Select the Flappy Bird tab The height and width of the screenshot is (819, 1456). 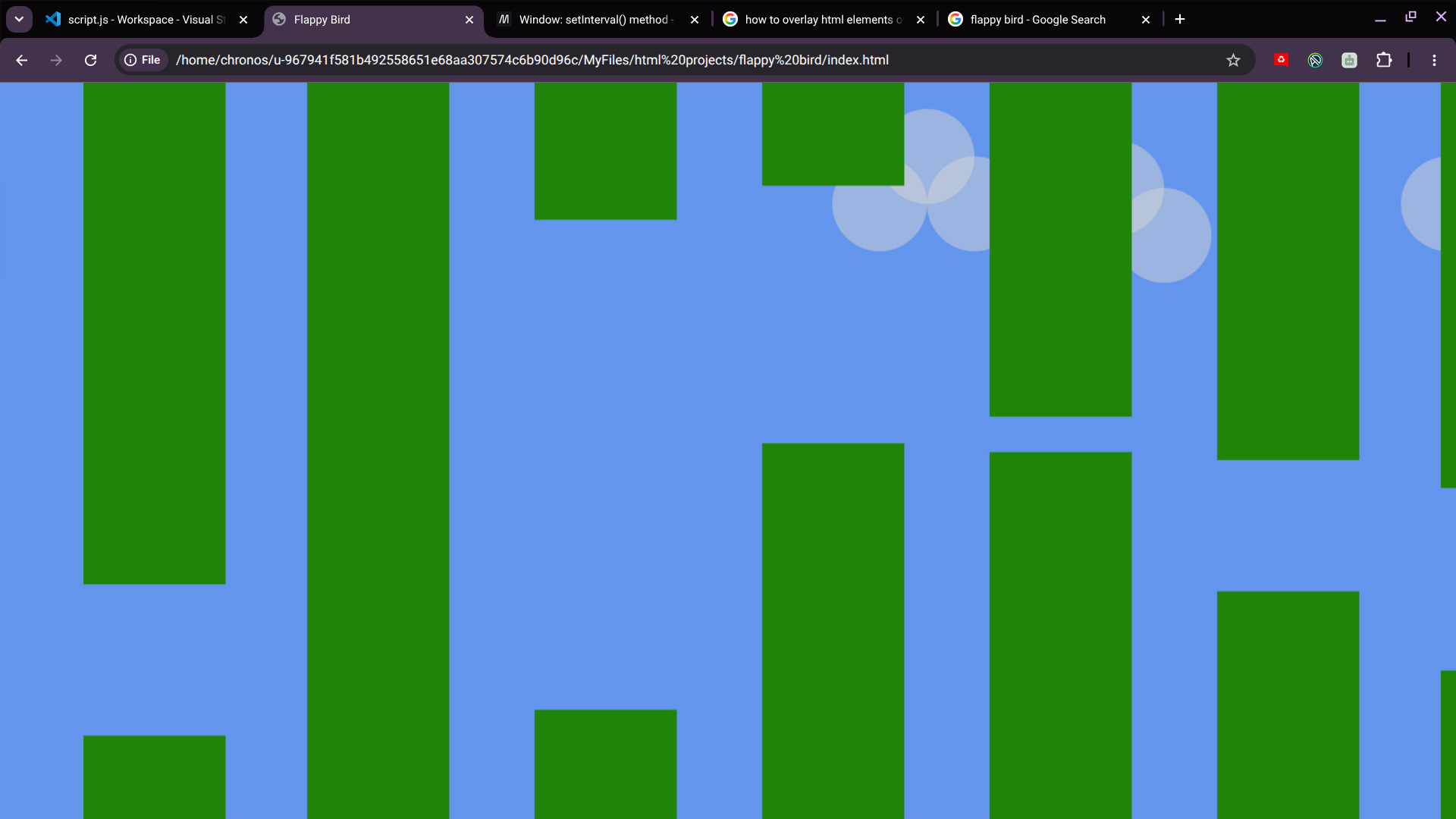tap(374, 20)
